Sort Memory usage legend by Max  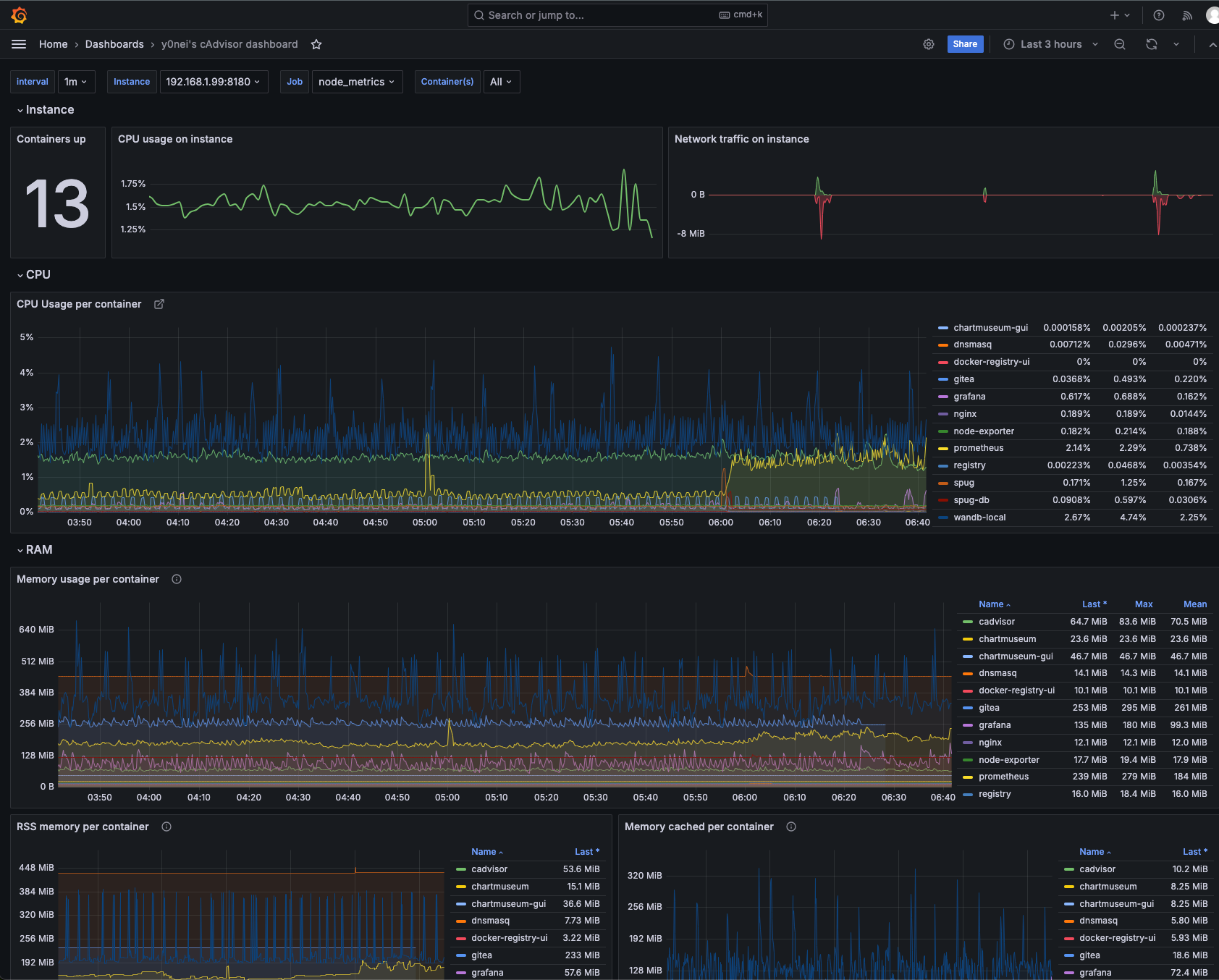[1144, 604]
